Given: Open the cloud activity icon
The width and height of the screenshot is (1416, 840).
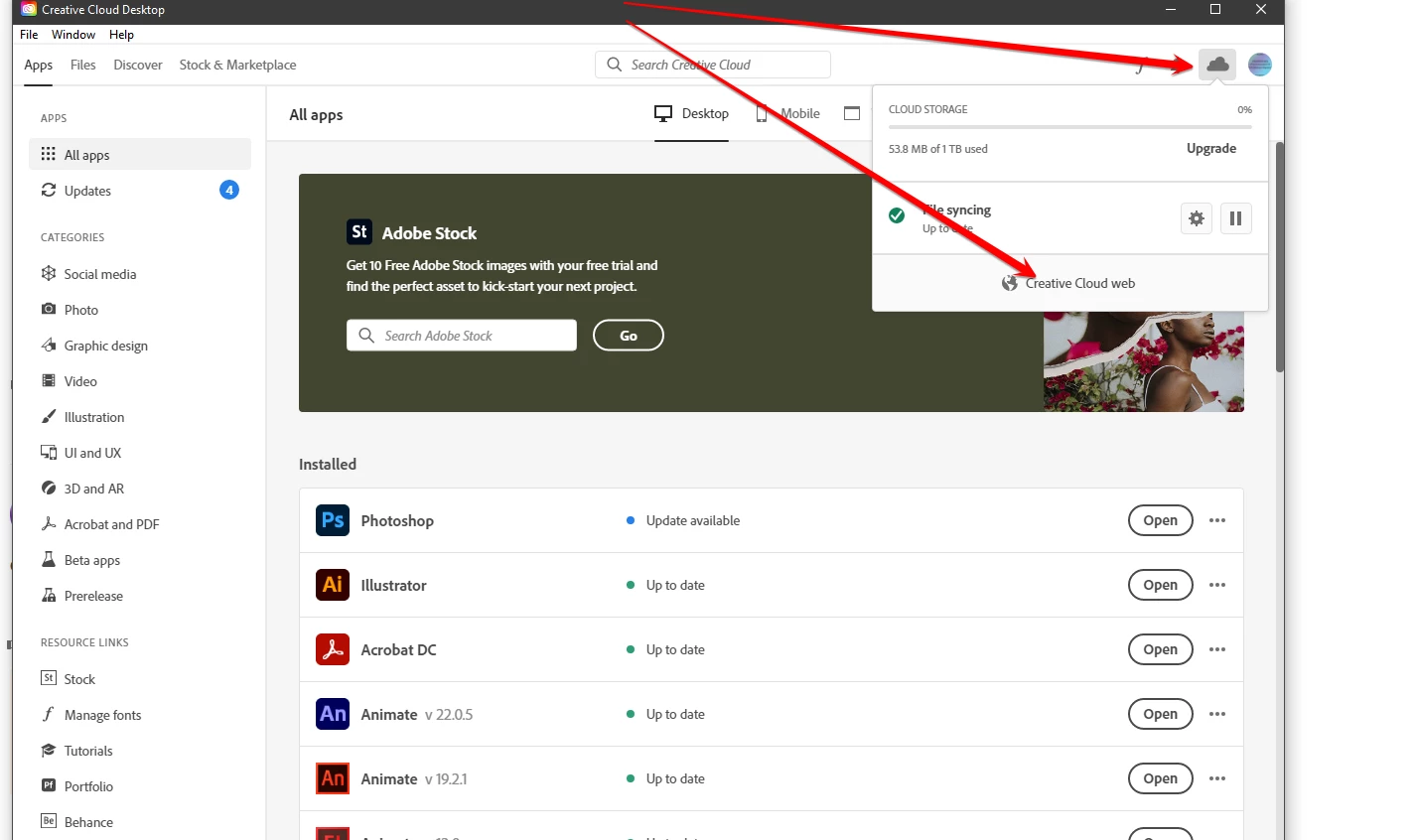Looking at the screenshot, I should point(1217,65).
